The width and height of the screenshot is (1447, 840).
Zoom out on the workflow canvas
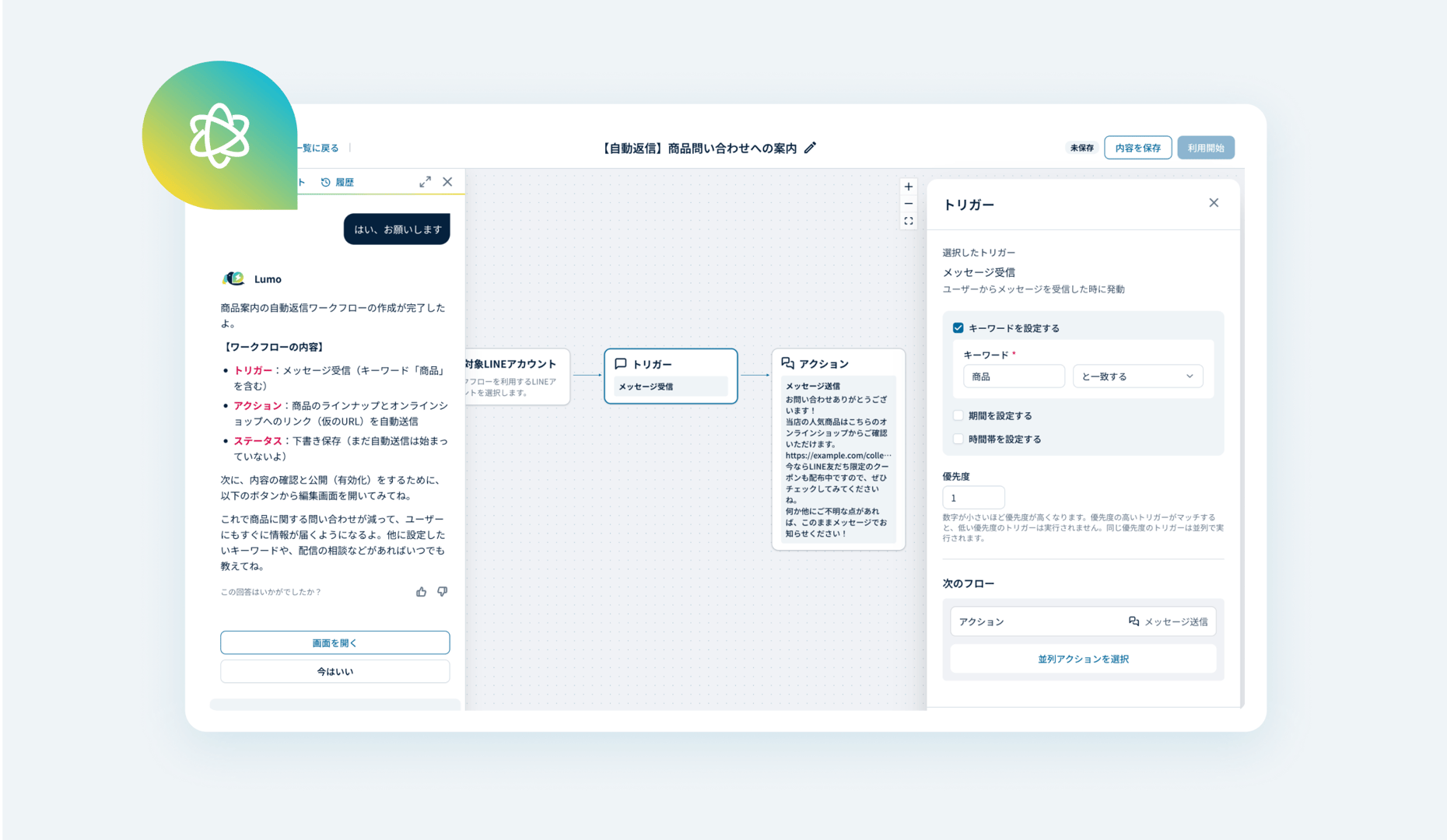(x=908, y=203)
